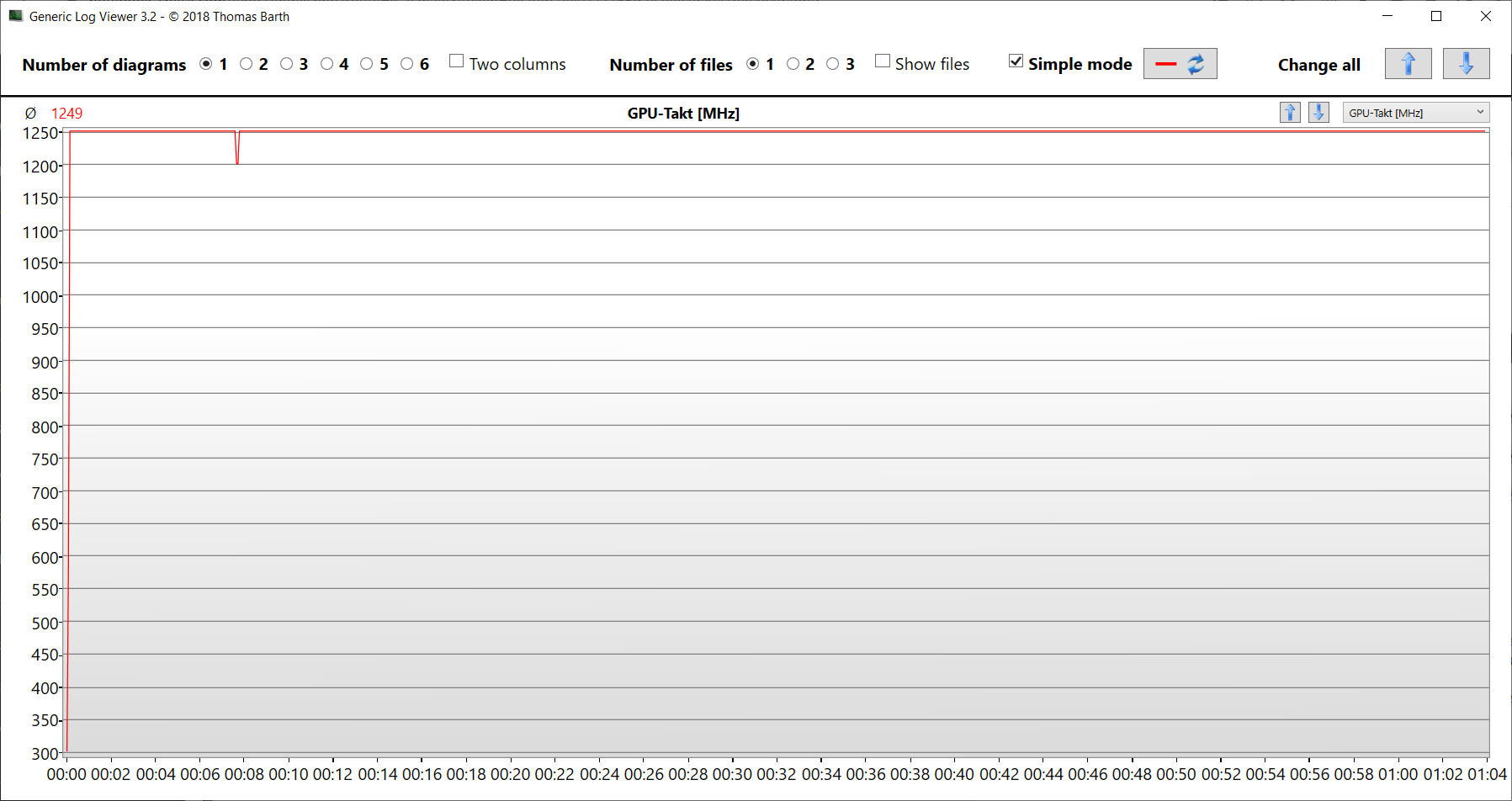
Task: Click the Change all label
Action: 1319,65
